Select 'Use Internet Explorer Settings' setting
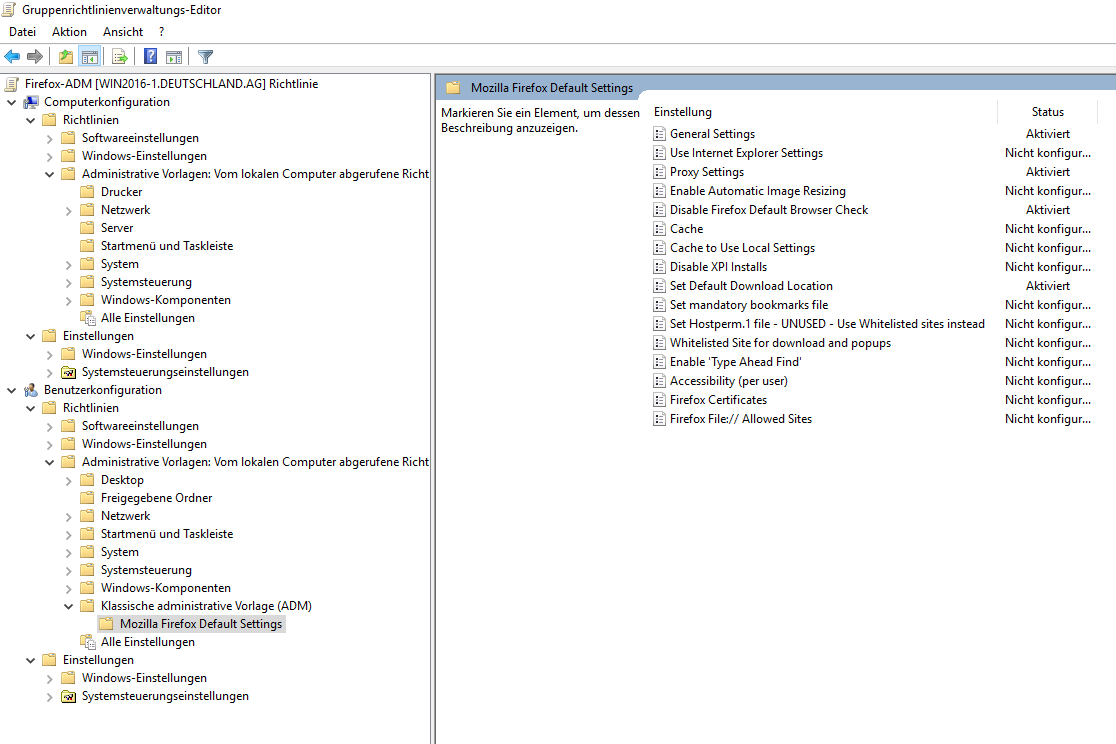This screenshot has height=744, width=1116. (x=746, y=153)
